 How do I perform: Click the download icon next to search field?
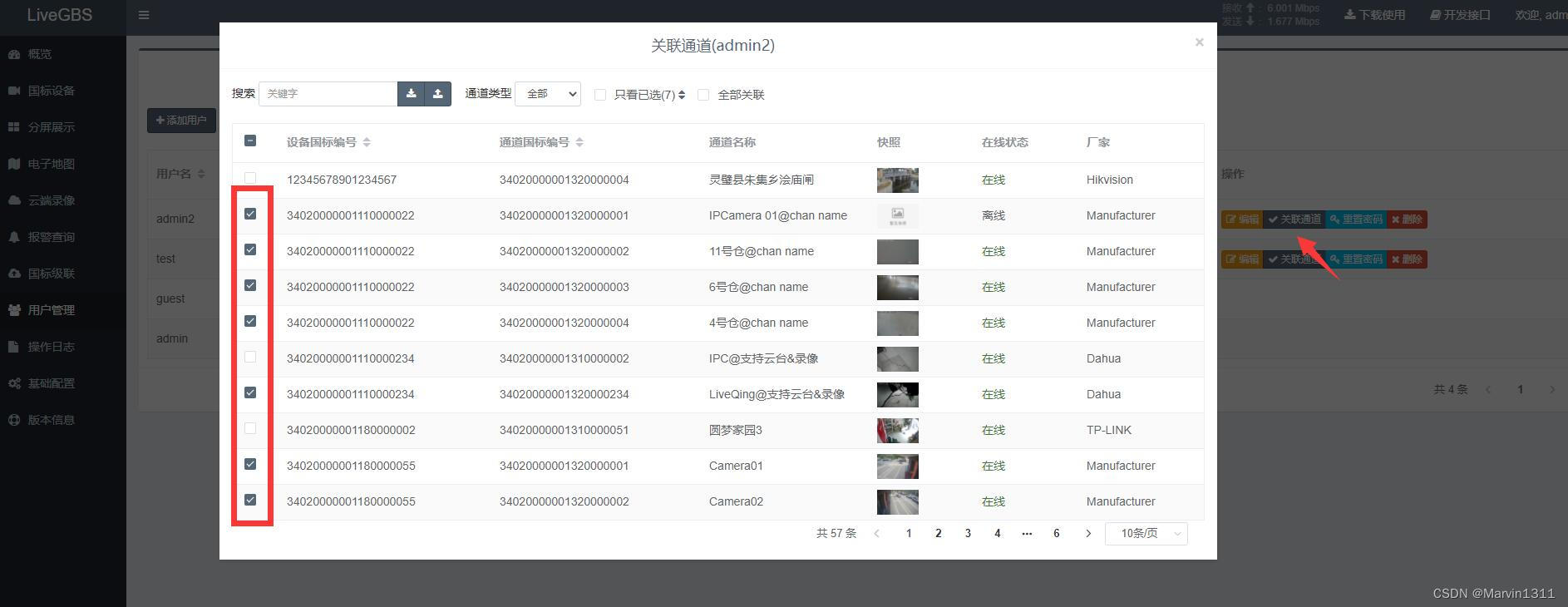411,94
